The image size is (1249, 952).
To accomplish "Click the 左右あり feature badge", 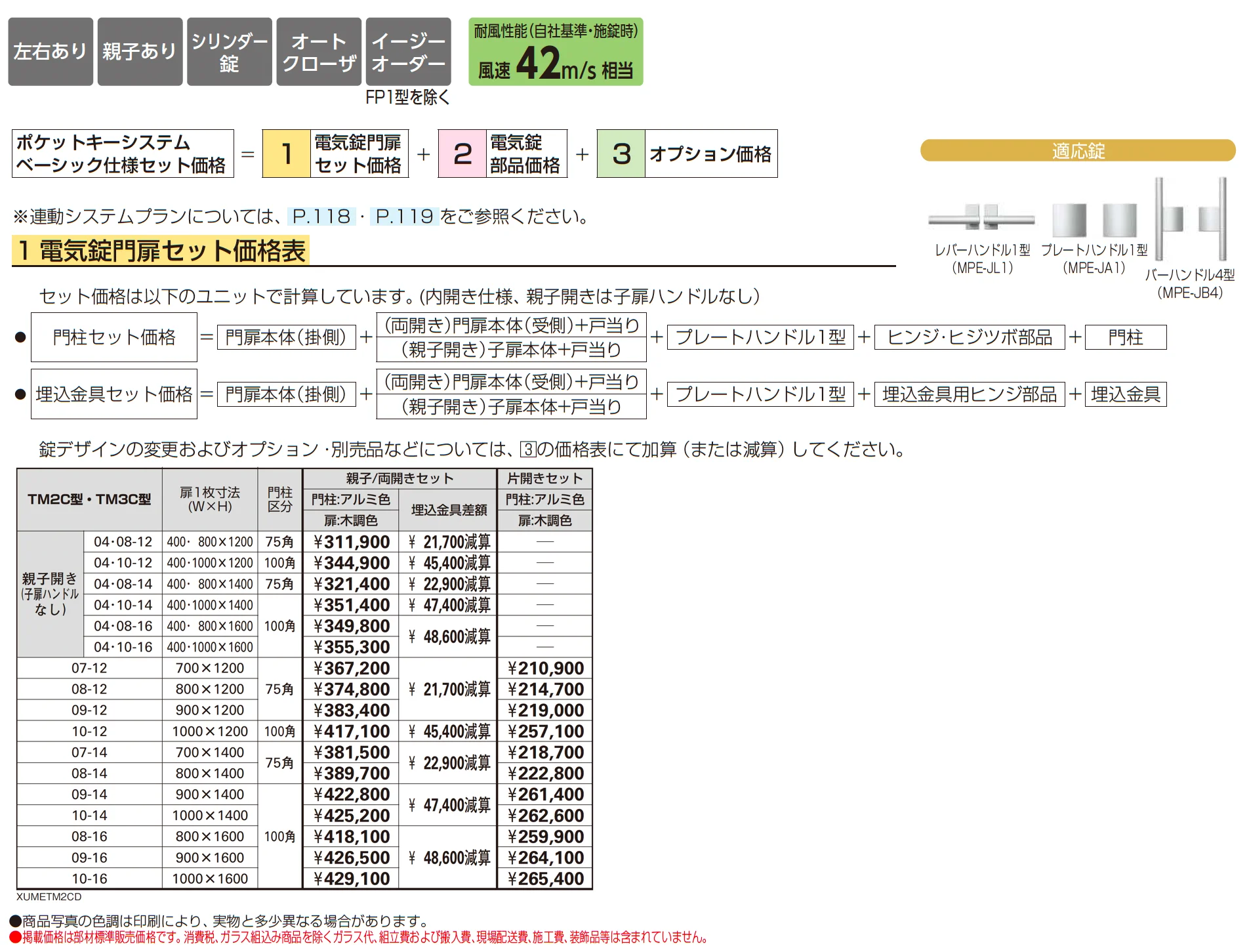I will tap(51, 52).
